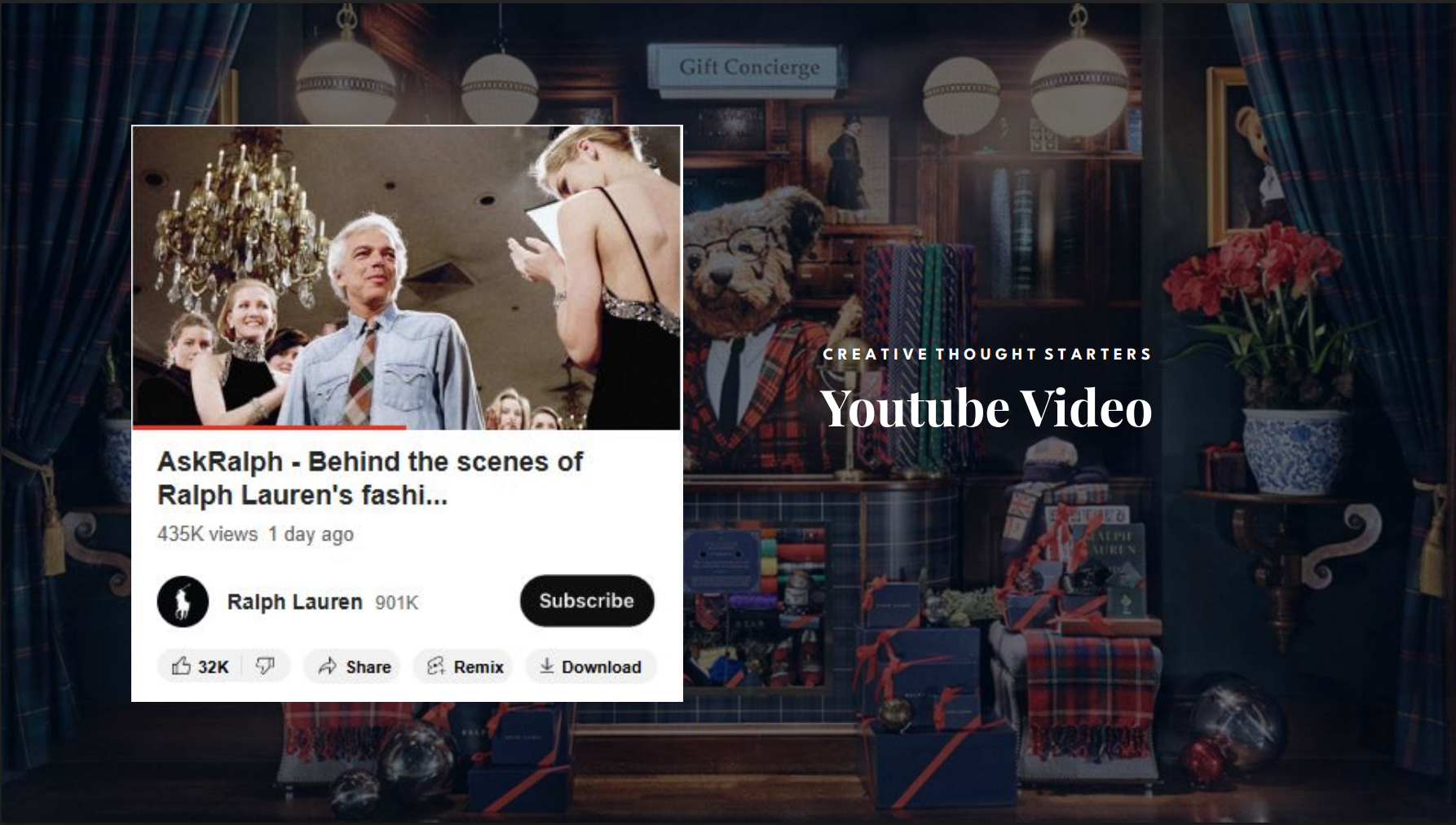1456x825 pixels.
Task: Click the Creative Thought Starters label
Action: 986,354
